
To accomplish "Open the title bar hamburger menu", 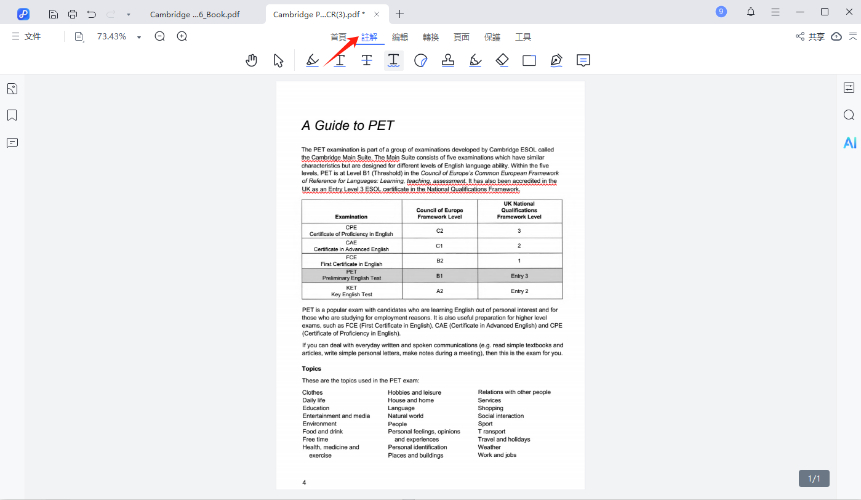I will coord(775,12).
